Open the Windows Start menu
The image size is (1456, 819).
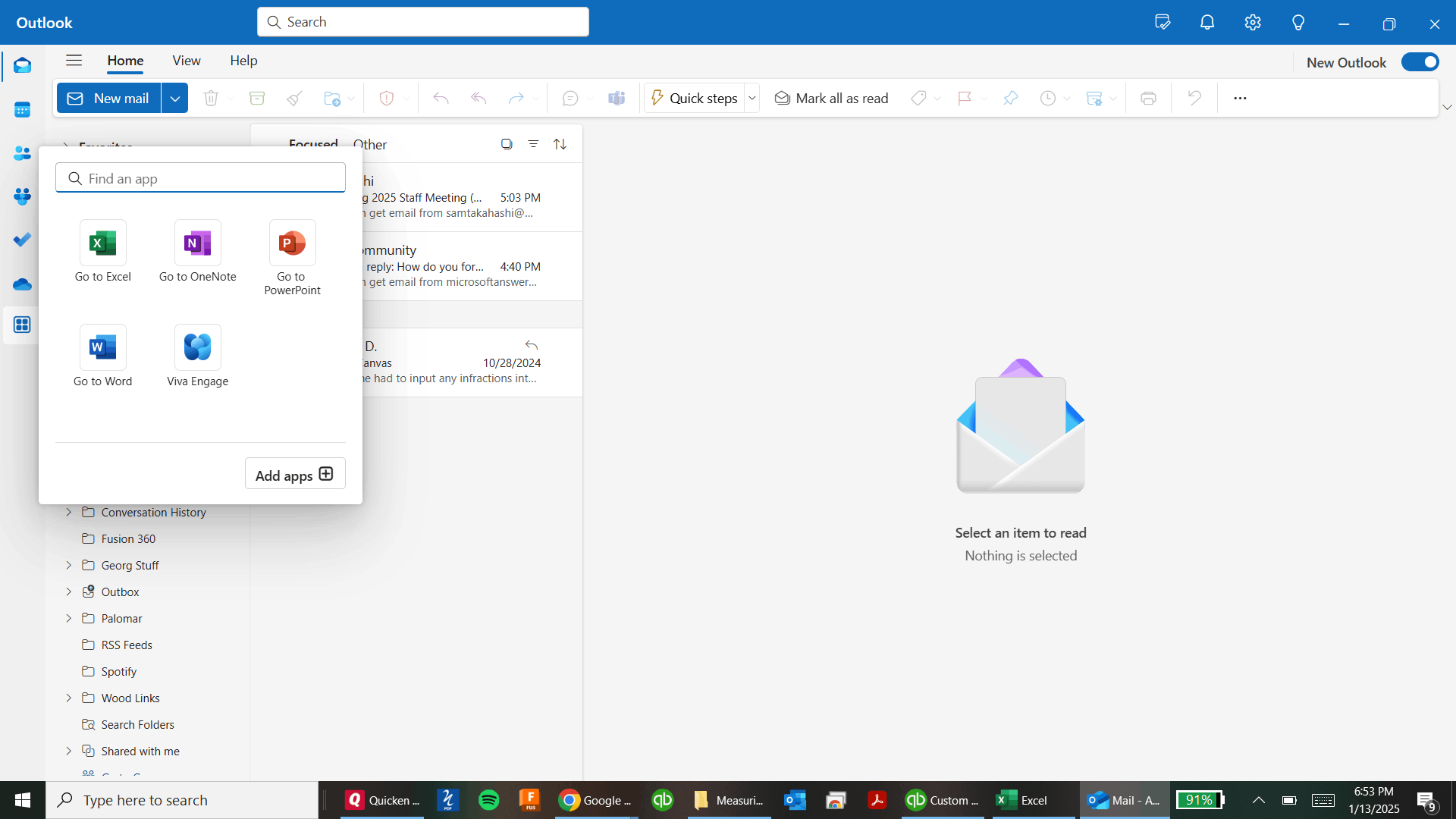tap(23, 800)
